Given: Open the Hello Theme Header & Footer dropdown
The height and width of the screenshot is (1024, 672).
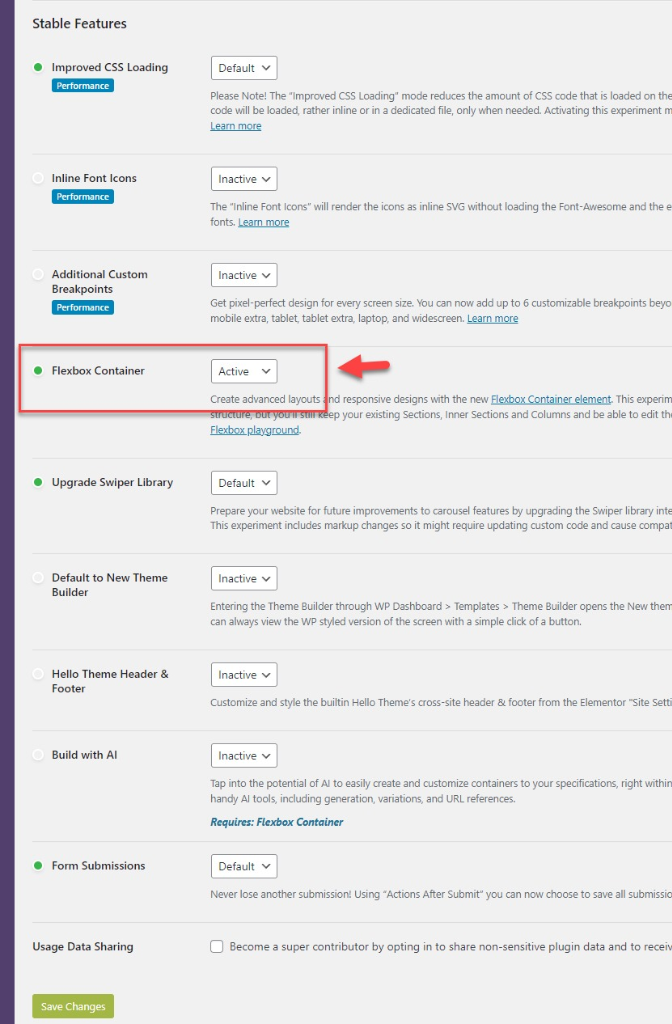Looking at the screenshot, I should (x=244, y=675).
